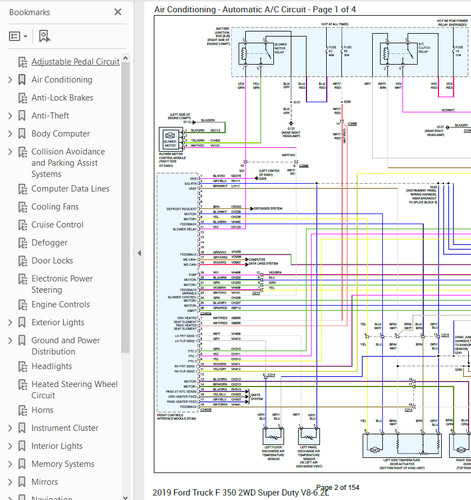Close the Bookmarks panel
Screen dimensions: 471x500
click(118, 12)
